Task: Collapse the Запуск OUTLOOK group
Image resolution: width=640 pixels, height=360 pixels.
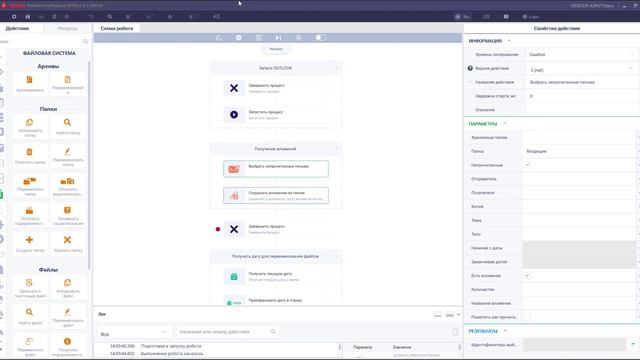Action: pyautogui.click(x=336, y=68)
